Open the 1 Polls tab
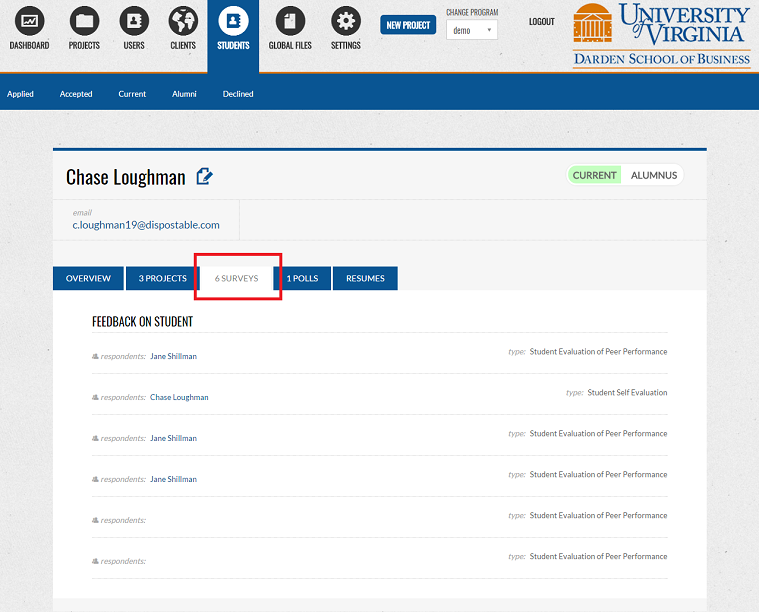The height and width of the screenshot is (612, 759). [x=302, y=278]
